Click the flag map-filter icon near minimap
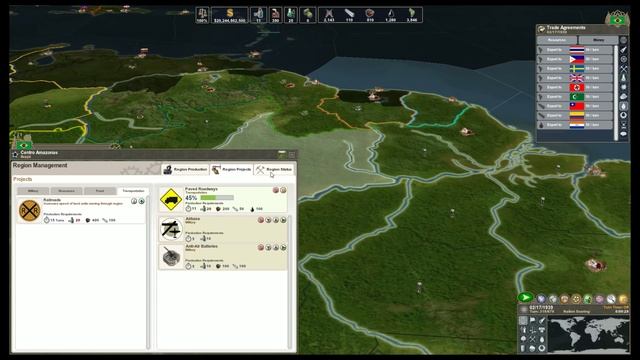This screenshot has width=640, height=360. coord(533,321)
